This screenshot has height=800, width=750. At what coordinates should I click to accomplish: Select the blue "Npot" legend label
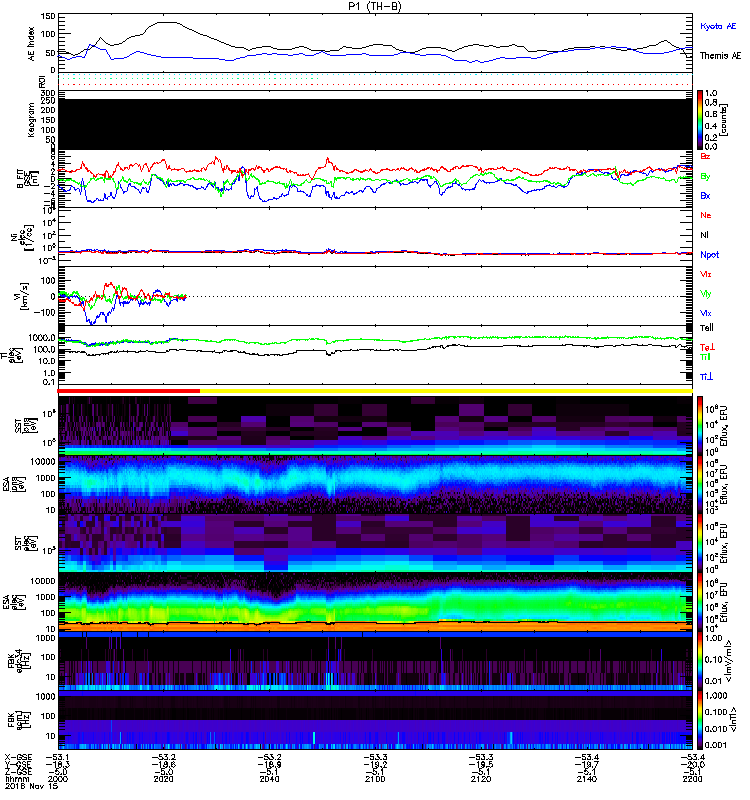click(710, 255)
